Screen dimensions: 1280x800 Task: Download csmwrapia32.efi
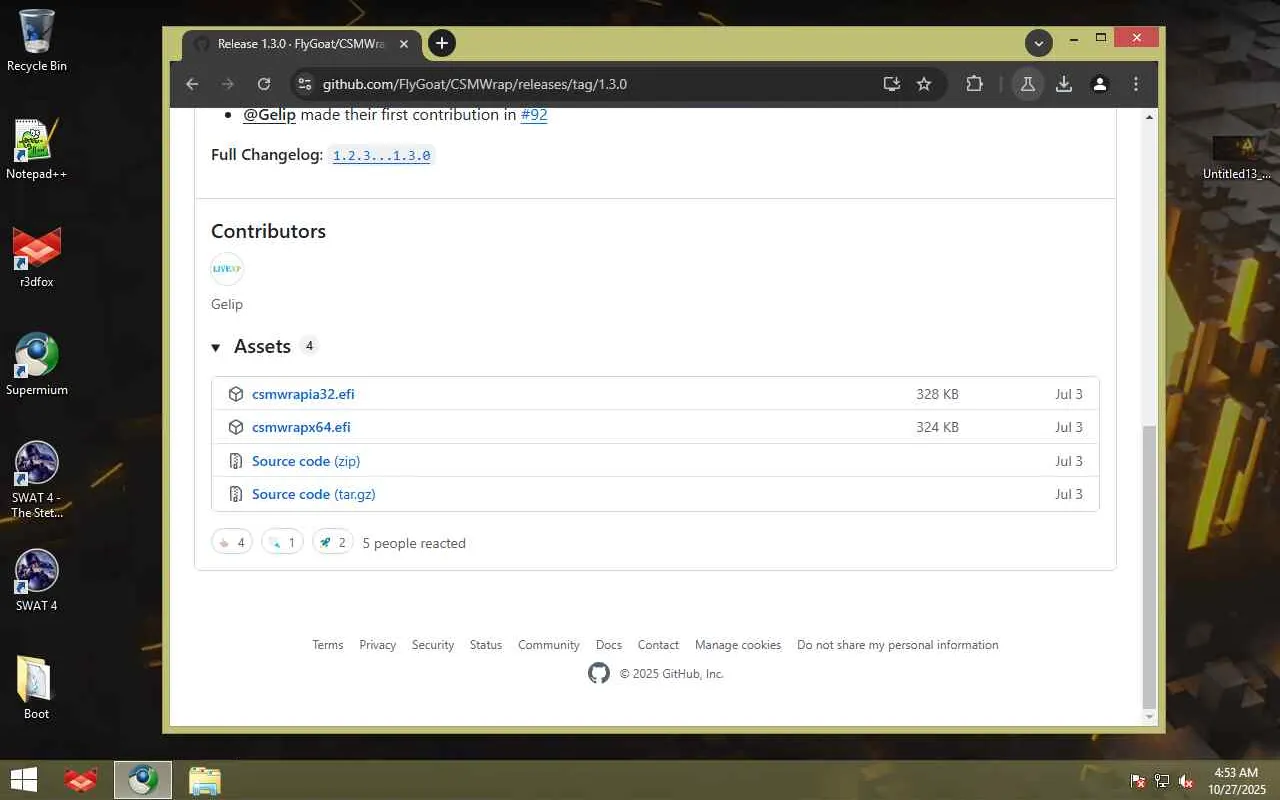click(x=303, y=394)
